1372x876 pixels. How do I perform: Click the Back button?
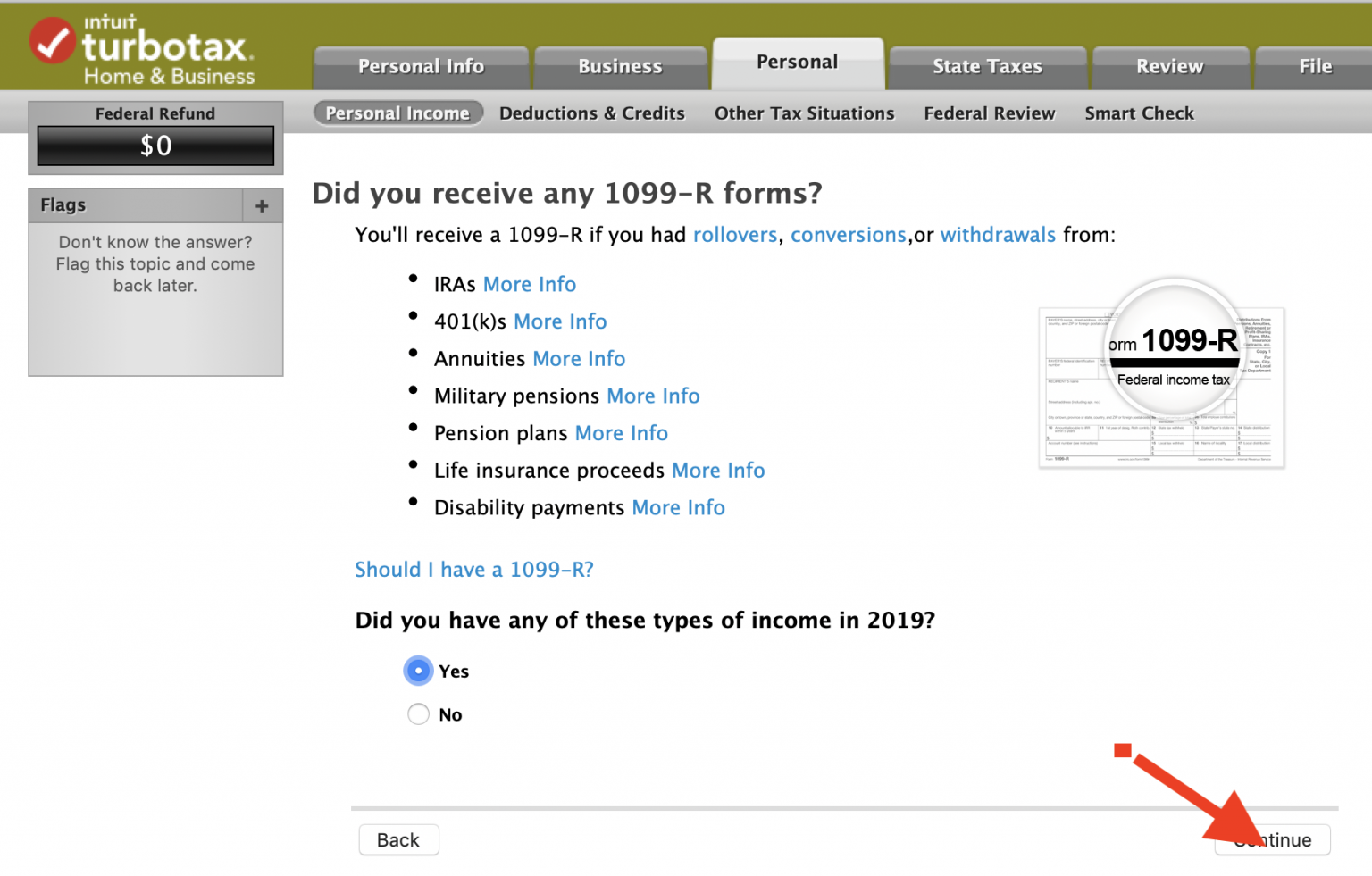point(398,839)
